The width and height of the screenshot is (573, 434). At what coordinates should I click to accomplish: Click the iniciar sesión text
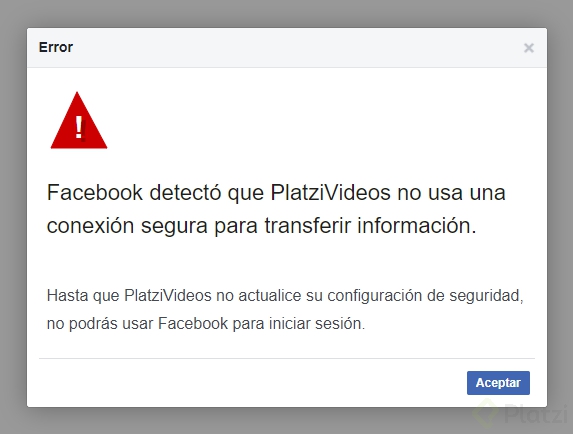[317, 323]
